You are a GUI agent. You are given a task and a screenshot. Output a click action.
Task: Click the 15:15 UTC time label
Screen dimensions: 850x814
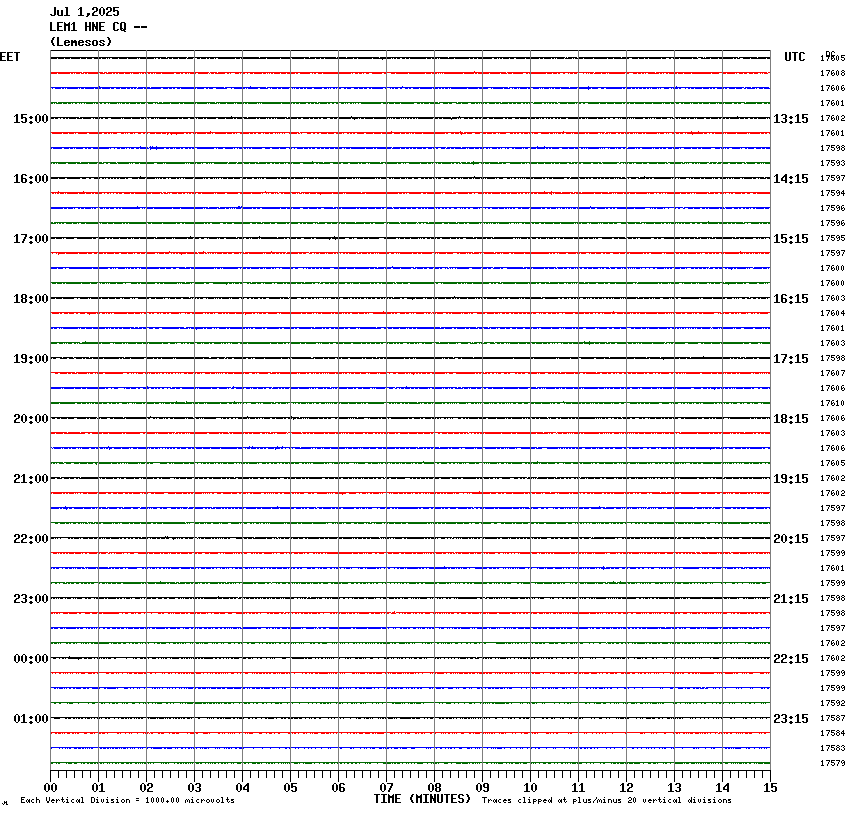pyautogui.click(x=790, y=239)
